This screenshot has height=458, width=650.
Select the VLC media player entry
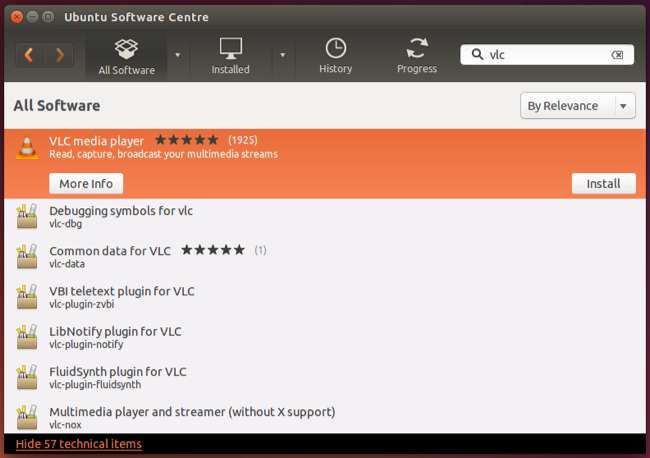point(325,164)
